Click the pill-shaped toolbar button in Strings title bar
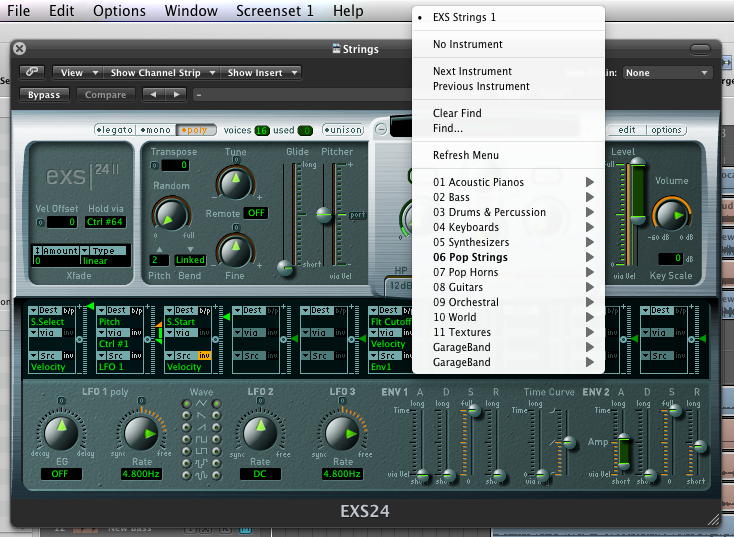The width and height of the screenshot is (734, 537). (700, 49)
